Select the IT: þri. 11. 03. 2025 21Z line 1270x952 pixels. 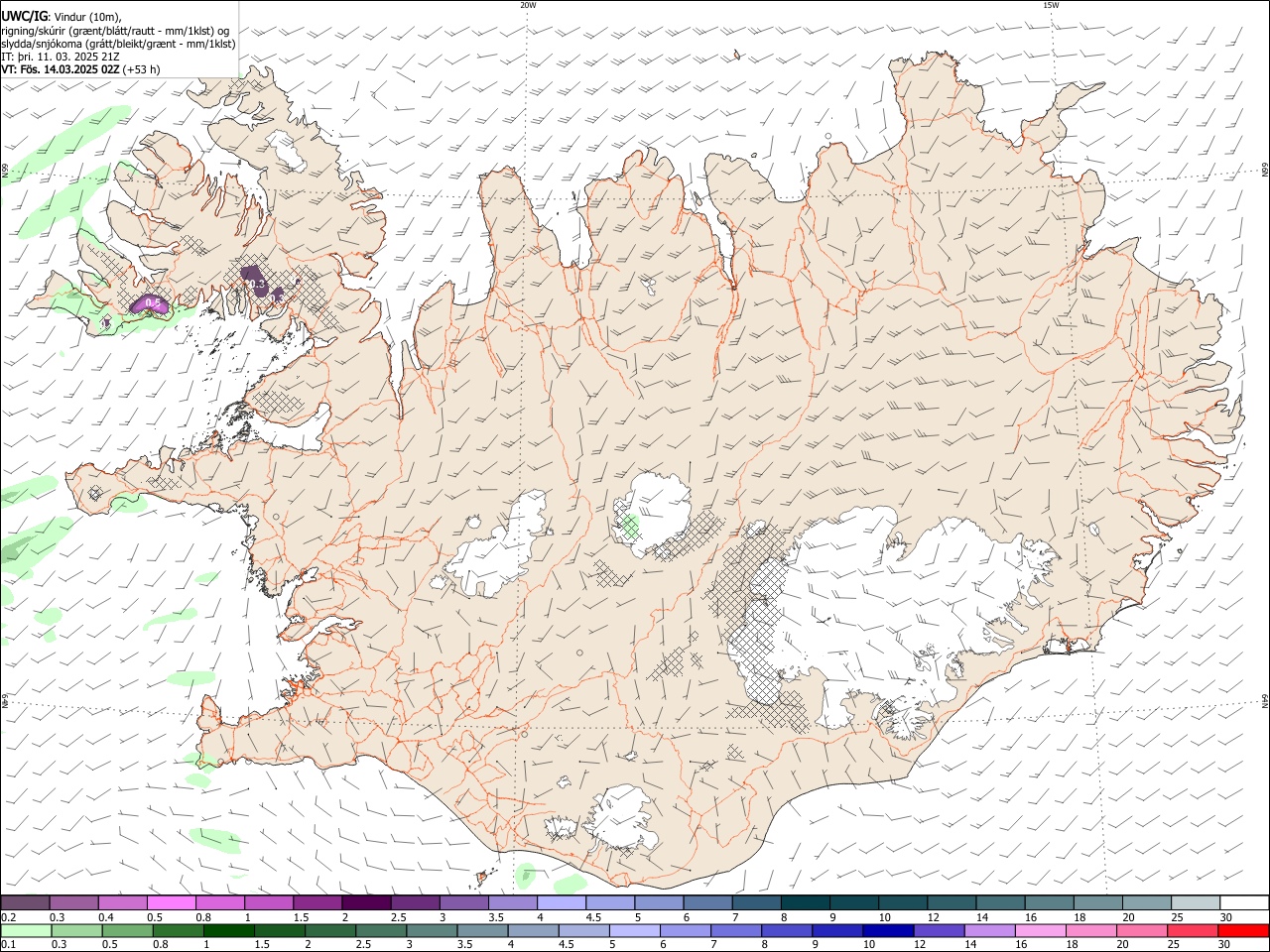(x=63, y=57)
